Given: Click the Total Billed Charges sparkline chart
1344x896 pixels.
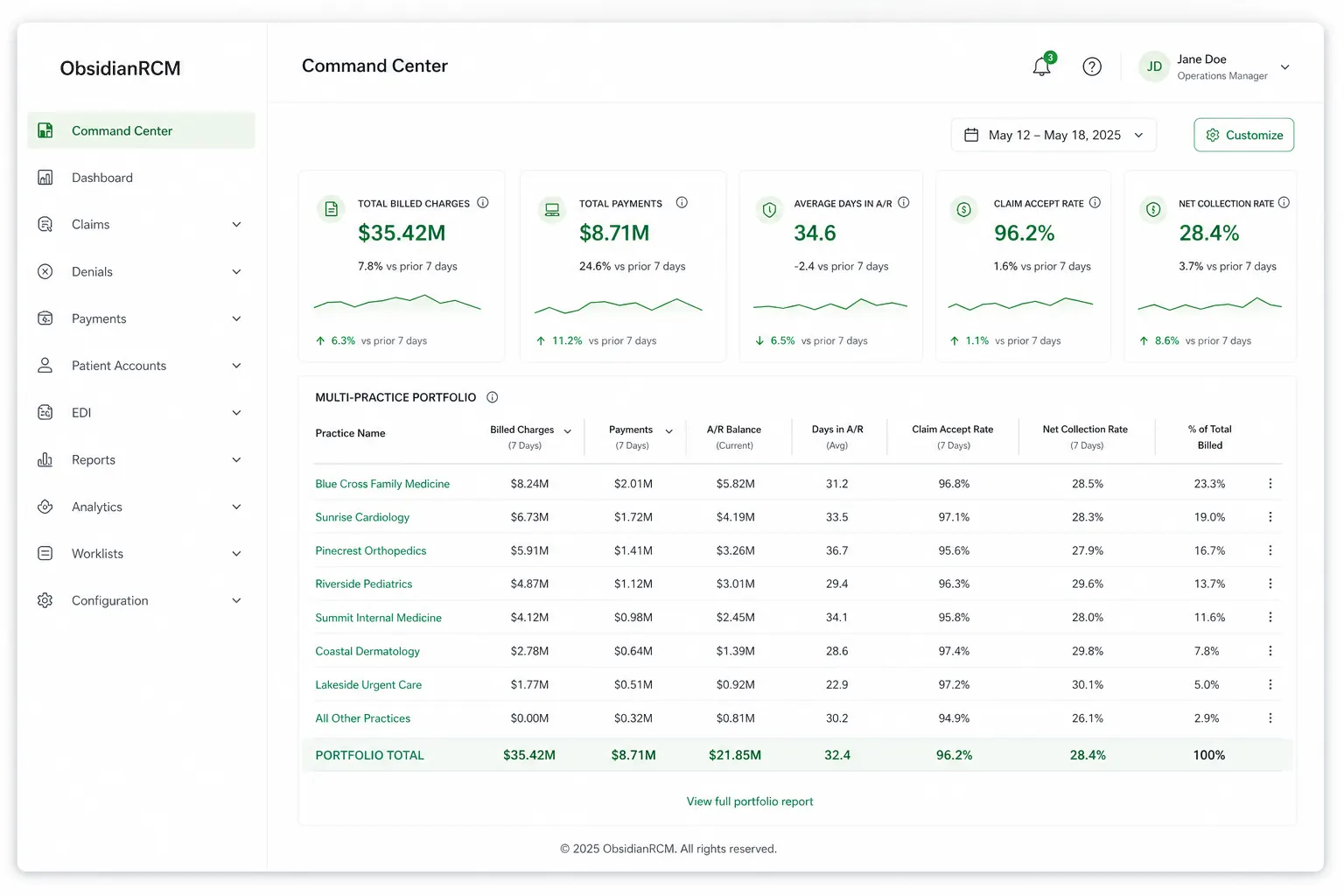Looking at the screenshot, I should pyautogui.click(x=397, y=304).
